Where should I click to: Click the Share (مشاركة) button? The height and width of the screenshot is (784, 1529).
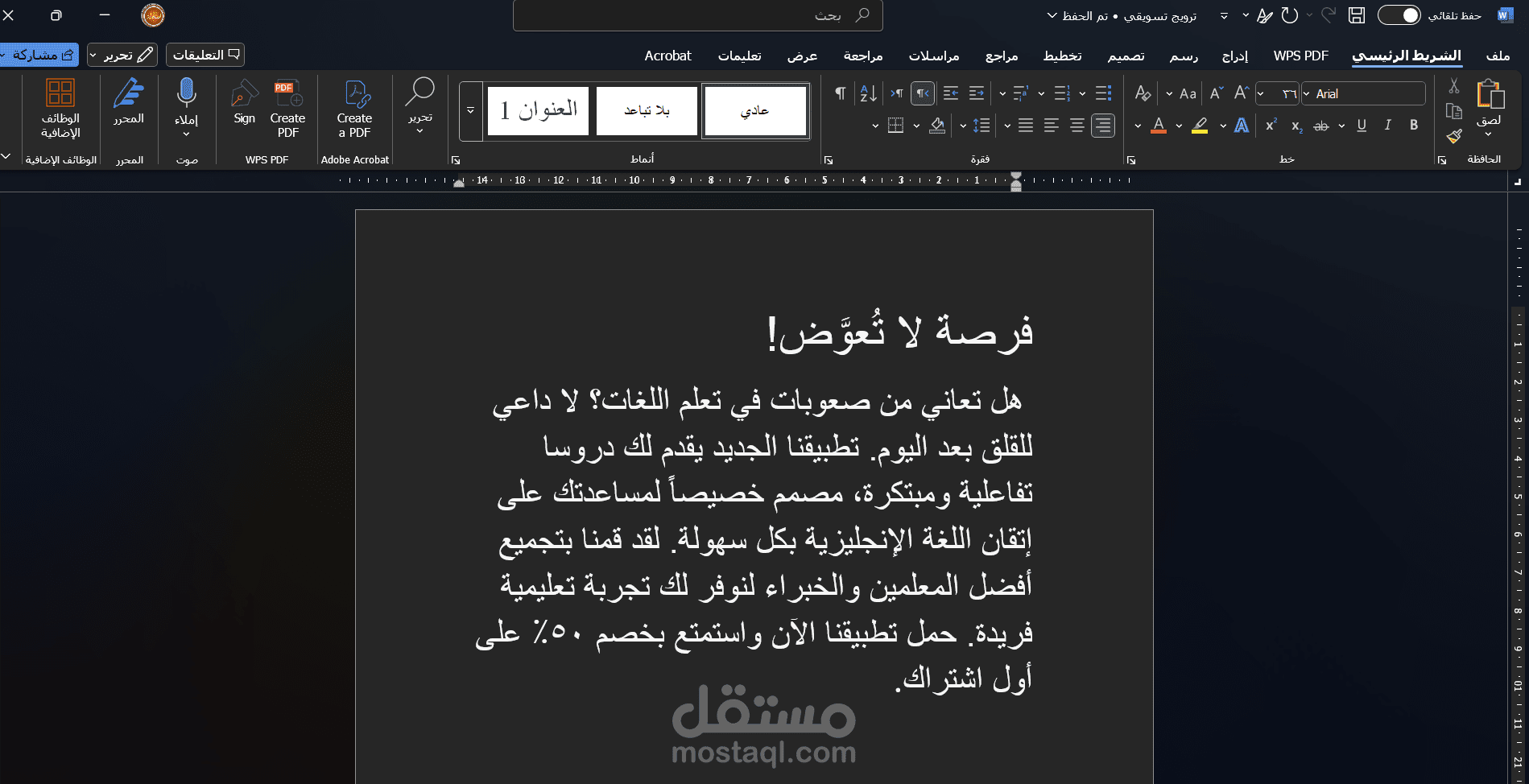click(x=39, y=55)
